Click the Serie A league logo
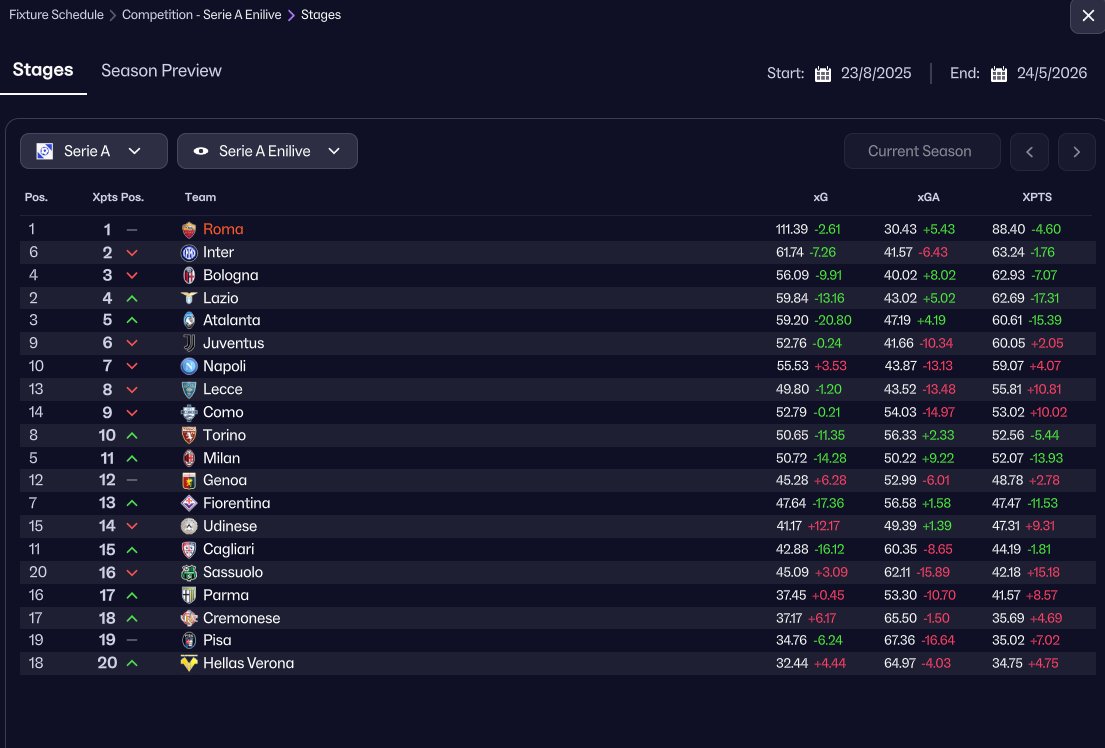The image size is (1105, 748). tap(44, 152)
